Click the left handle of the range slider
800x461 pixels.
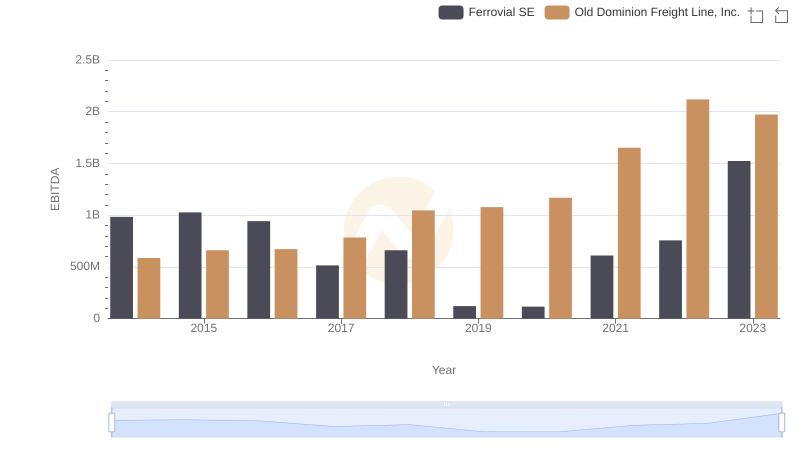point(112,423)
